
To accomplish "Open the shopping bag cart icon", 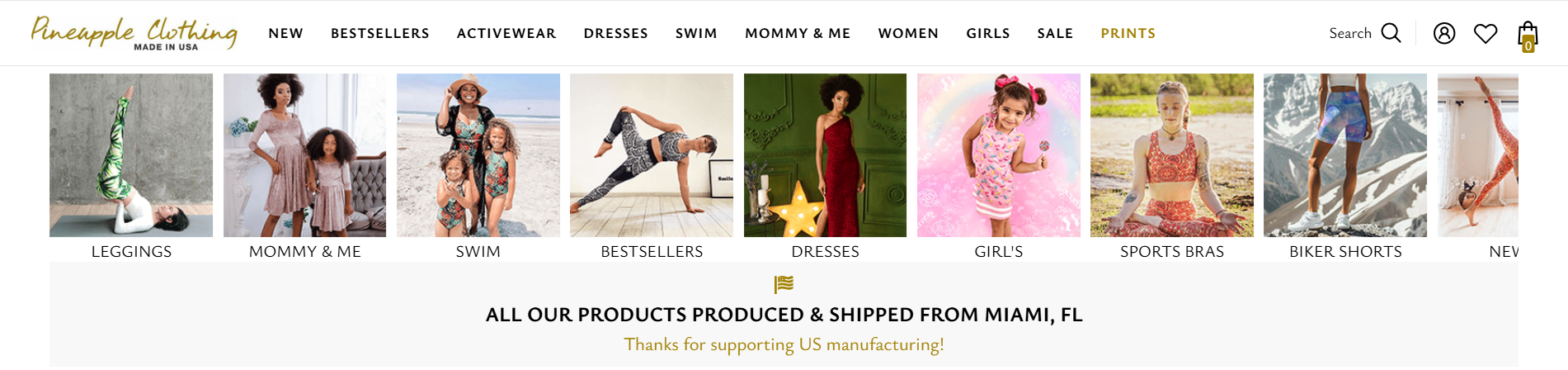I will coord(1528,36).
